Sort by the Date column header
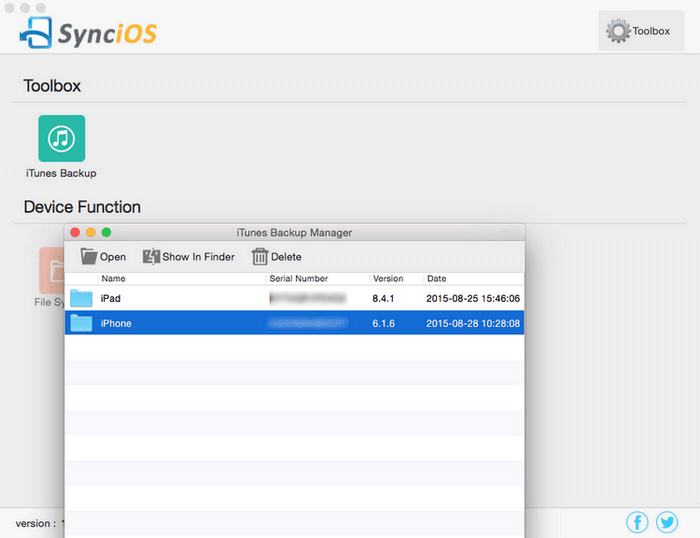The width and height of the screenshot is (700, 538). pyautogui.click(x=437, y=279)
